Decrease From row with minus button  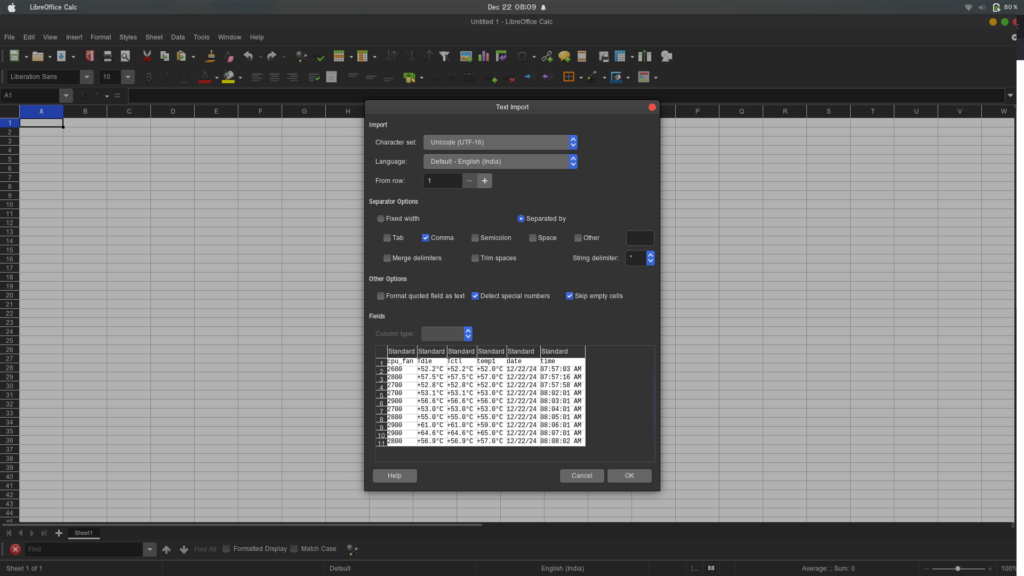(470, 181)
